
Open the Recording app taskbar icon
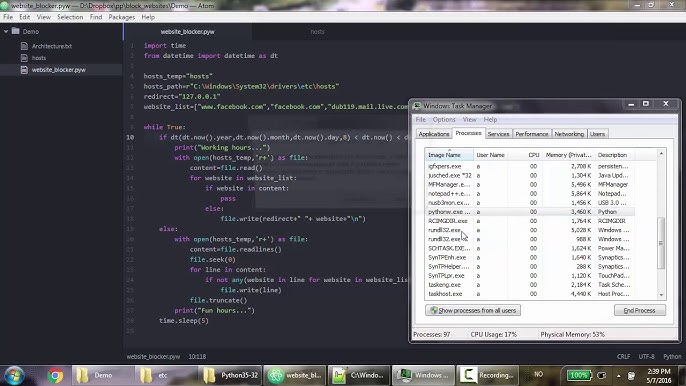click(487, 375)
